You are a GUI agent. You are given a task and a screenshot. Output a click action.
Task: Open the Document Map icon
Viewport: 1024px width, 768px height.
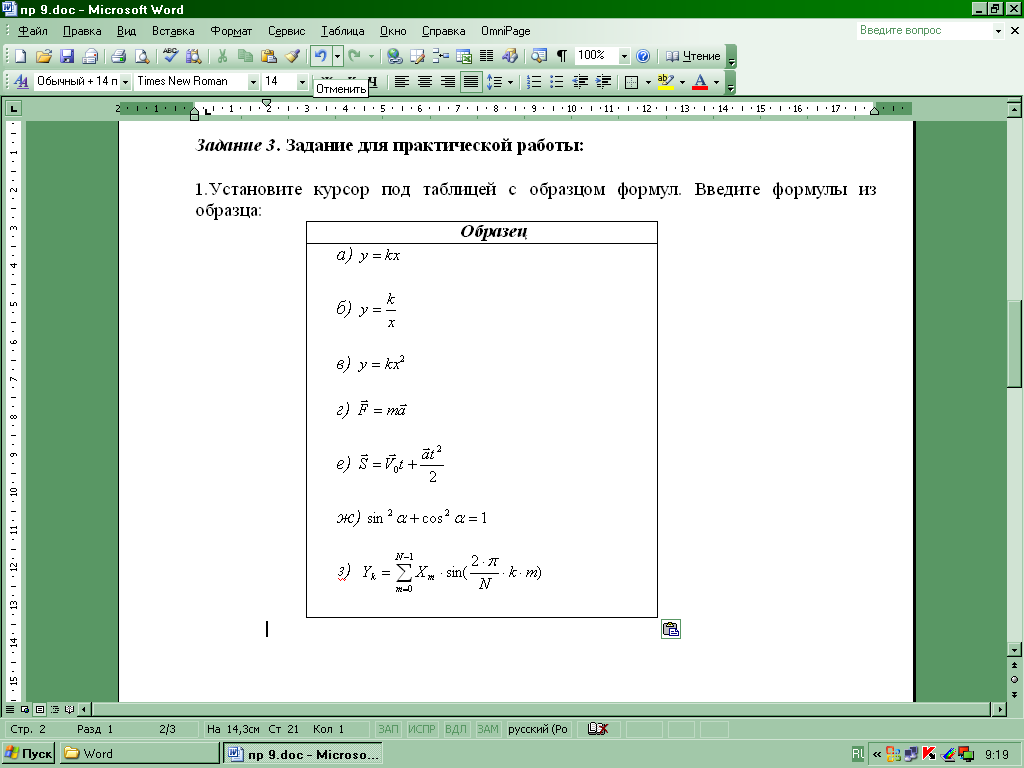tap(539, 56)
